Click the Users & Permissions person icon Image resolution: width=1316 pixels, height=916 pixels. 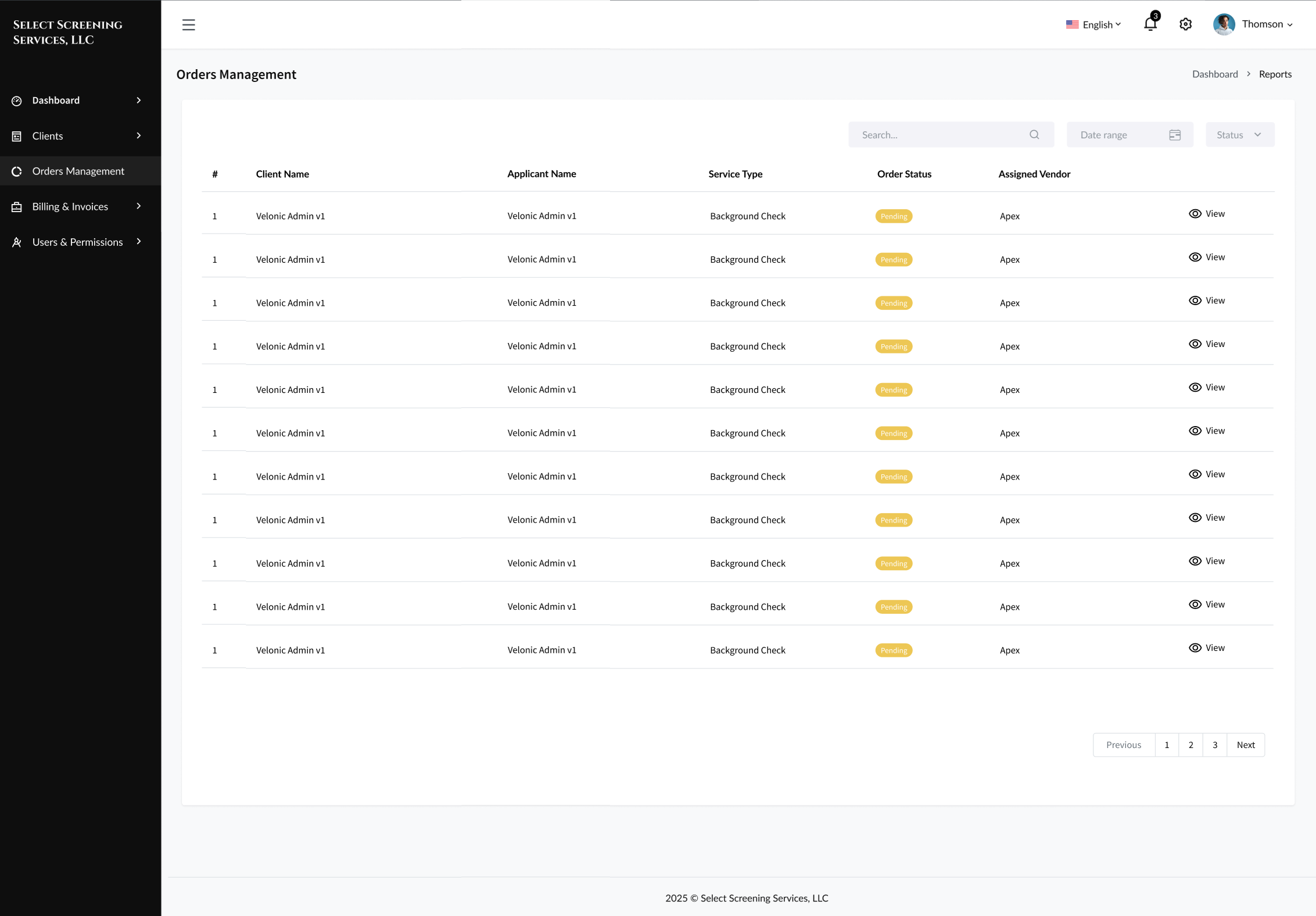pyautogui.click(x=17, y=242)
